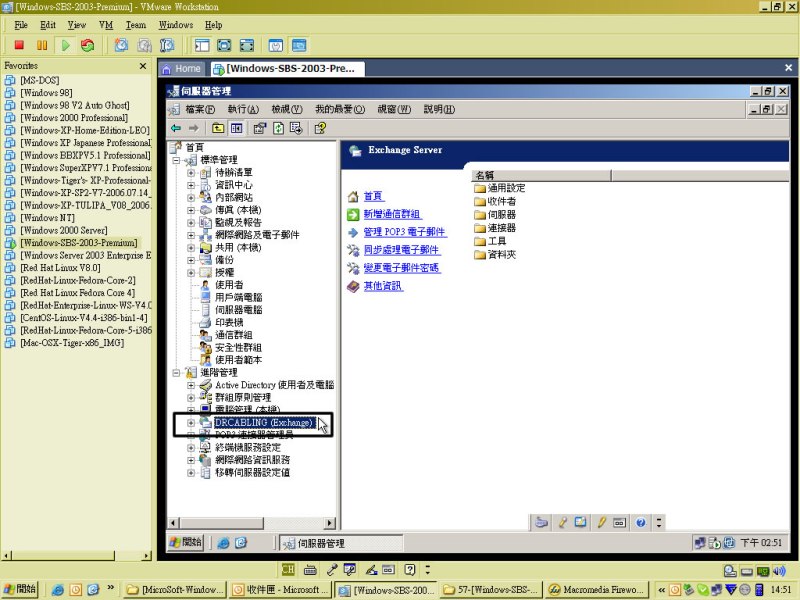The image size is (800, 600).
Task: Select [Windows 2000 Server] in Favorites list
Action: click(x=64, y=231)
